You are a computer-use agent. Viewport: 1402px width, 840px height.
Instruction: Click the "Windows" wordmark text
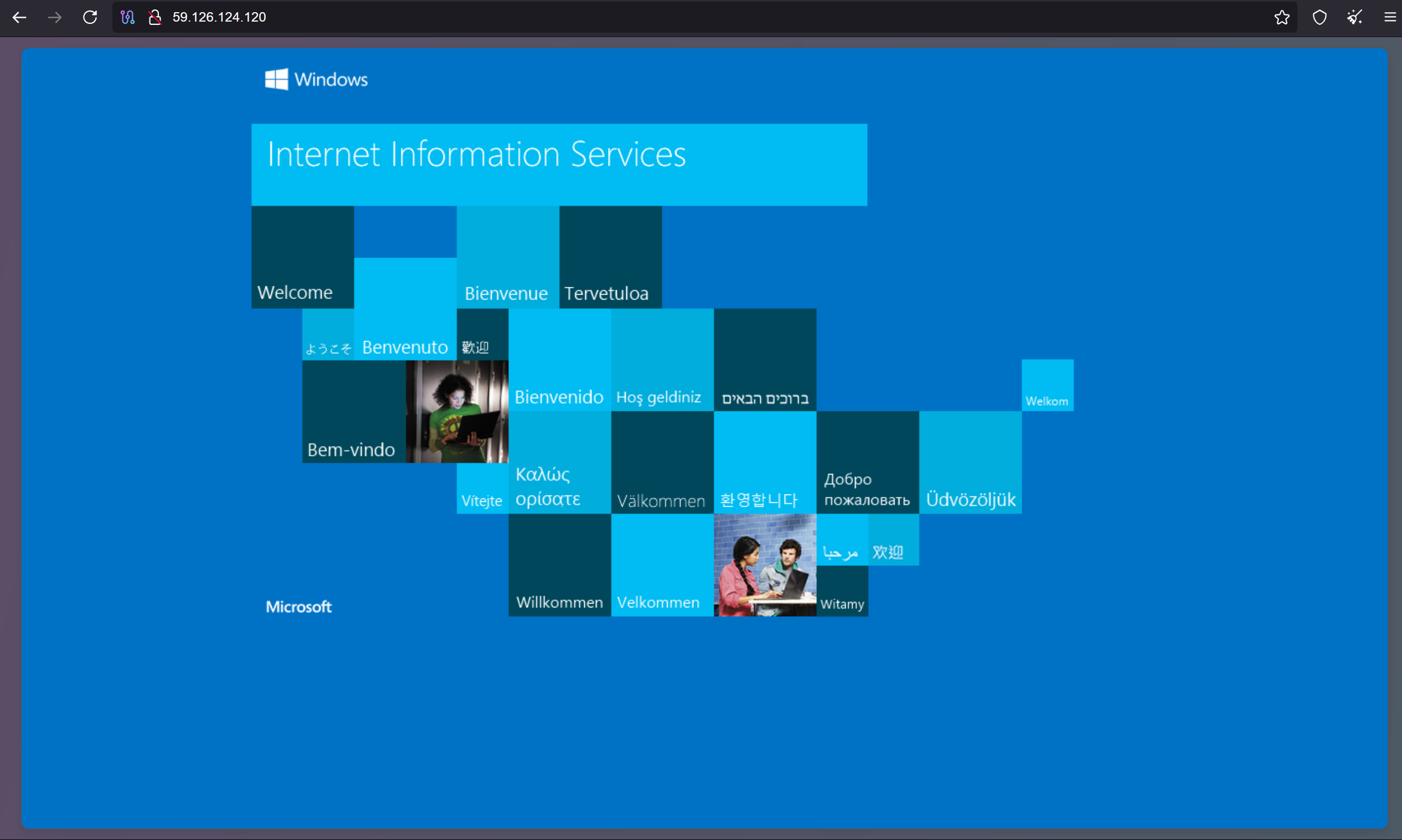(331, 80)
